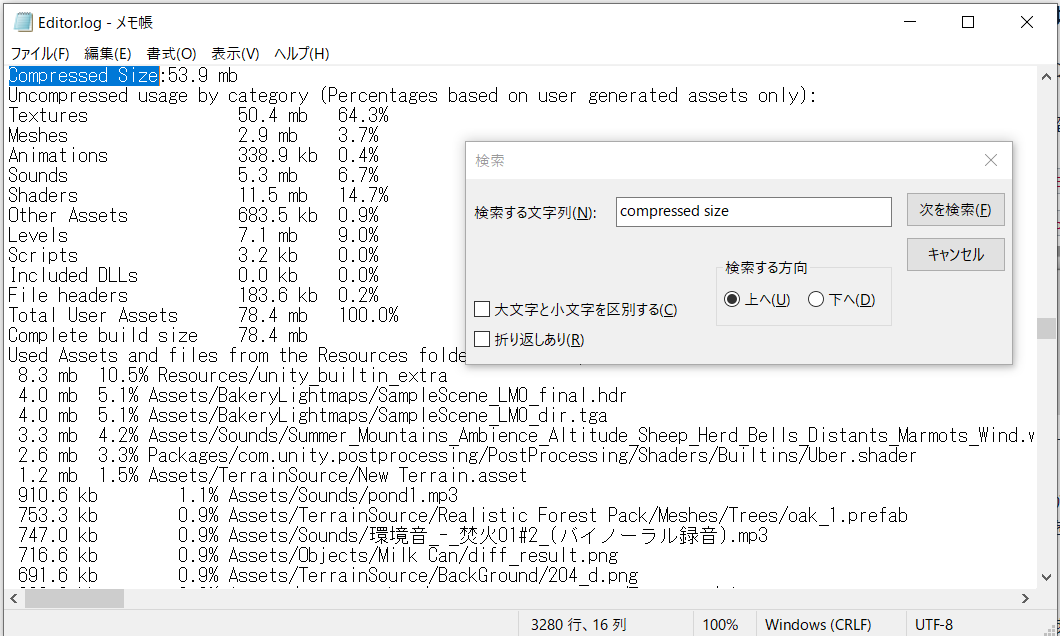
Task: Click '3280 行、16 列' in the status bar
Action: [x=579, y=625]
